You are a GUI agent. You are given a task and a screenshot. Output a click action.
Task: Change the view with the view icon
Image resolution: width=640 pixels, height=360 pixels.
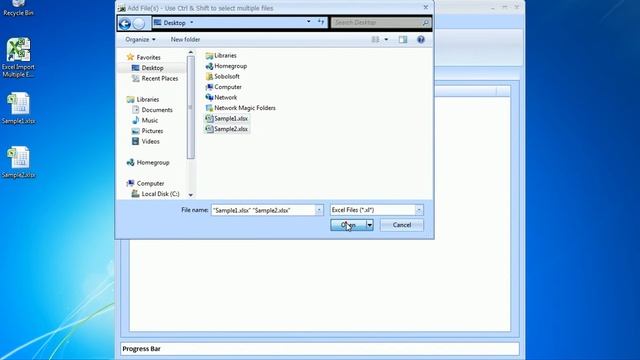click(375, 40)
